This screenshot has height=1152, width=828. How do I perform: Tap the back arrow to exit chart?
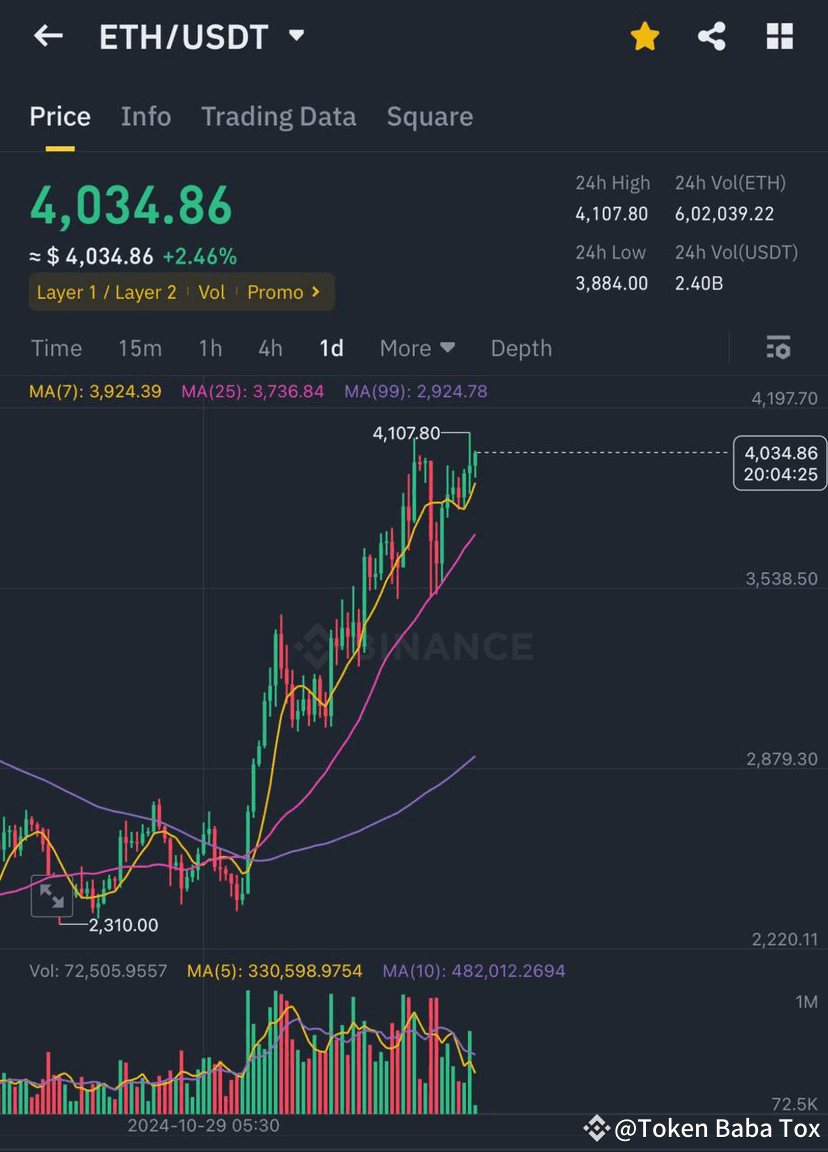(47, 36)
